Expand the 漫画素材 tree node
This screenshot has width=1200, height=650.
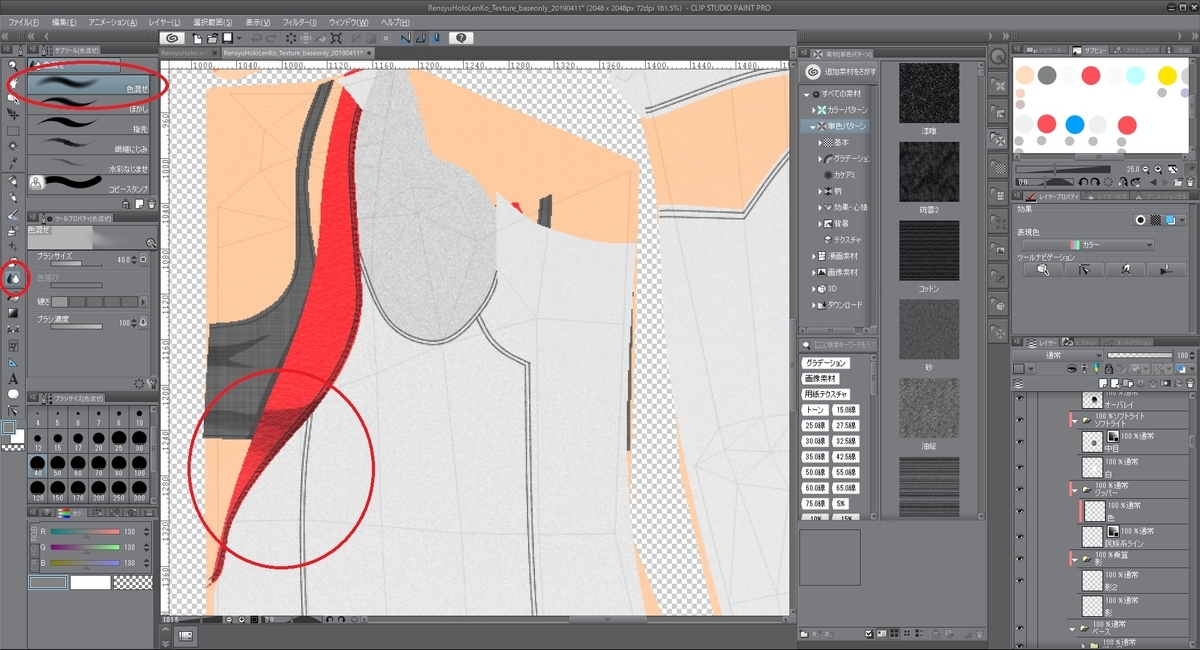click(814, 256)
